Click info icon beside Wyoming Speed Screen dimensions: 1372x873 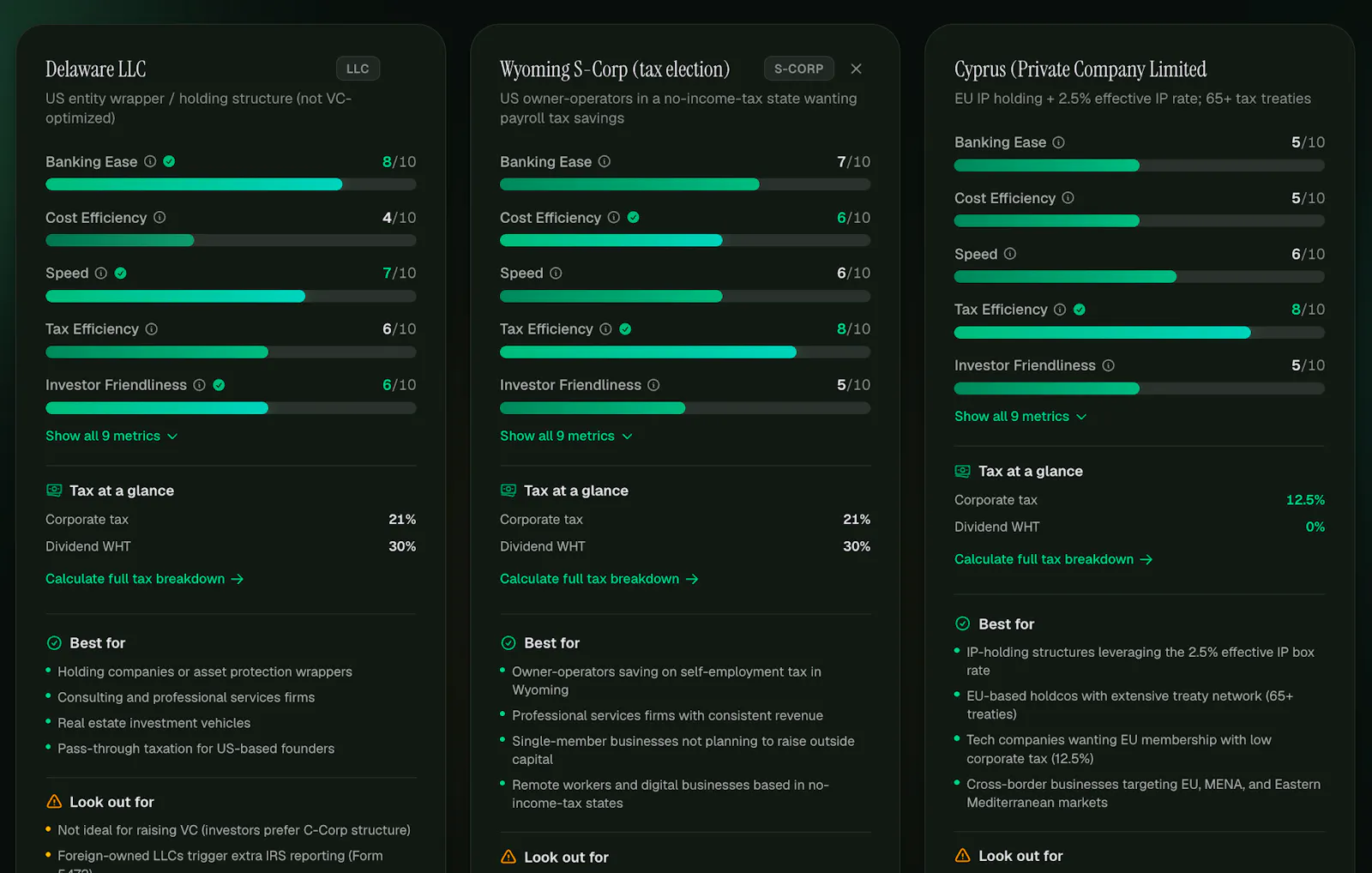pos(556,274)
